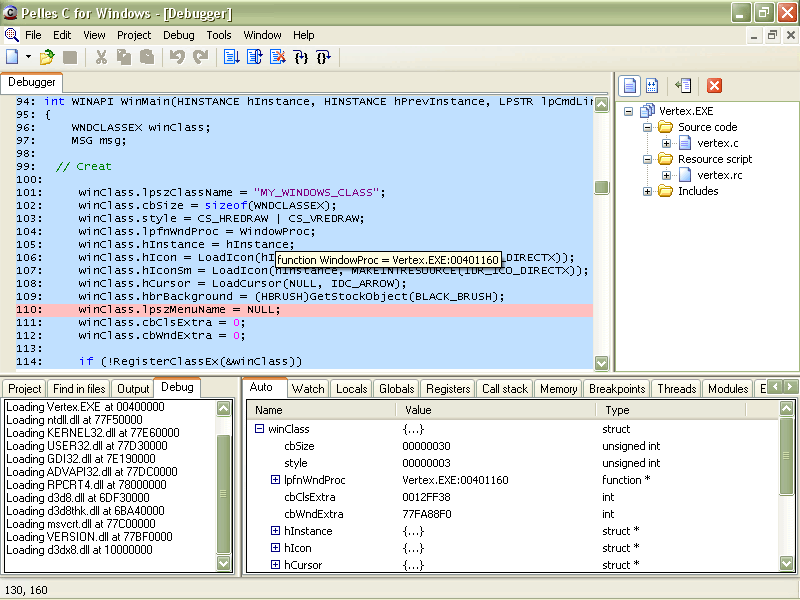Collapse the winClass struct node
The width and height of the screenshot is (800, 600).
(259, 429)
